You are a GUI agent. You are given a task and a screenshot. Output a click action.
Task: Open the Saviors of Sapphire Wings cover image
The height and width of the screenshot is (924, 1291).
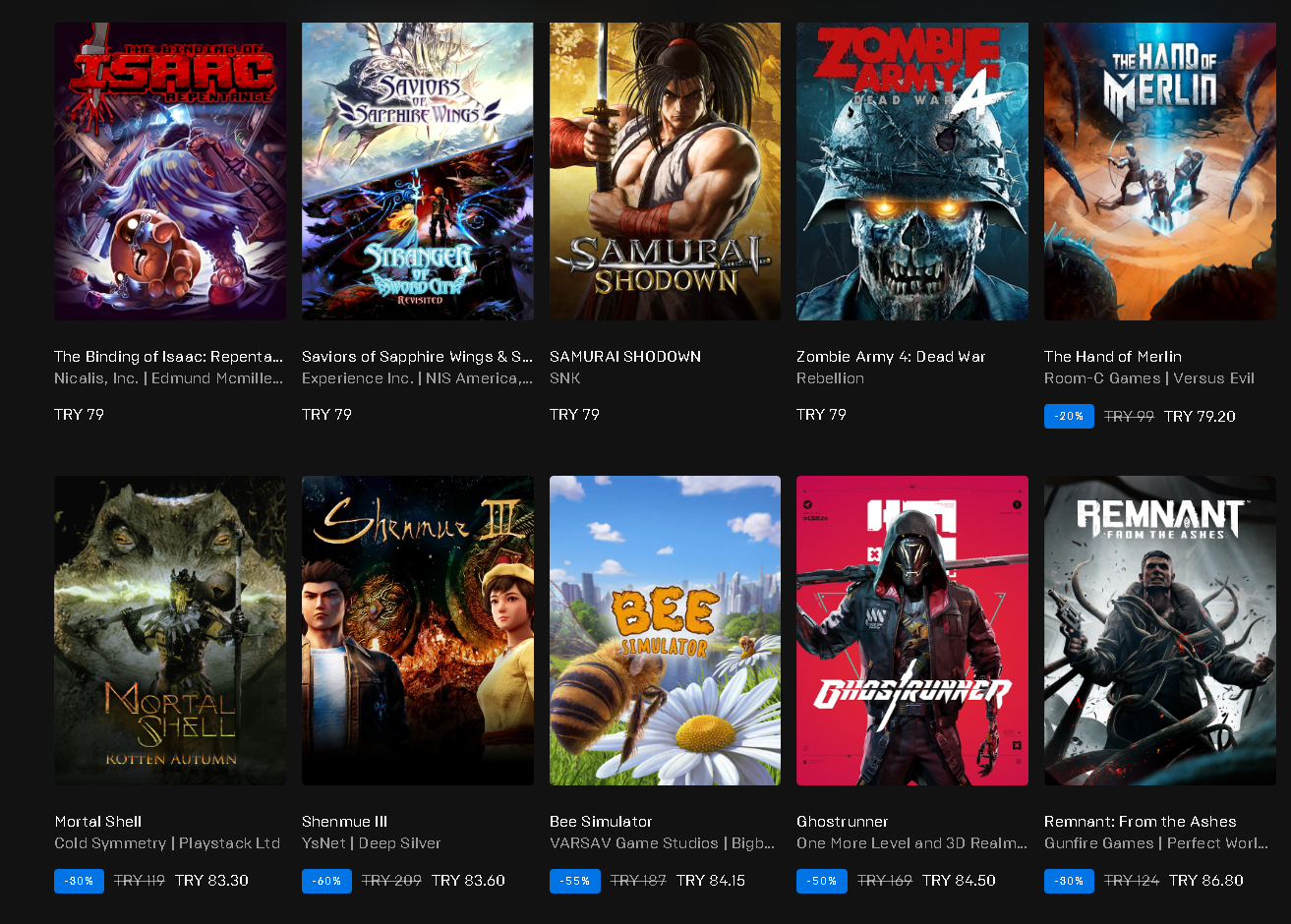pyautogui.click(x=418, y=171)
